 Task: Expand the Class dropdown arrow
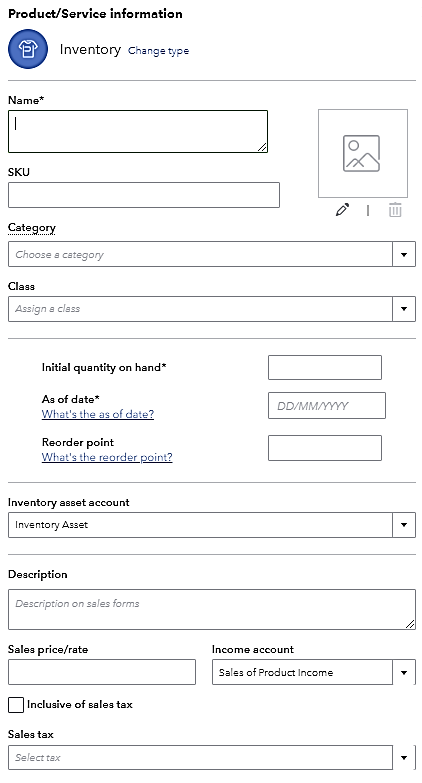[404, 309]
